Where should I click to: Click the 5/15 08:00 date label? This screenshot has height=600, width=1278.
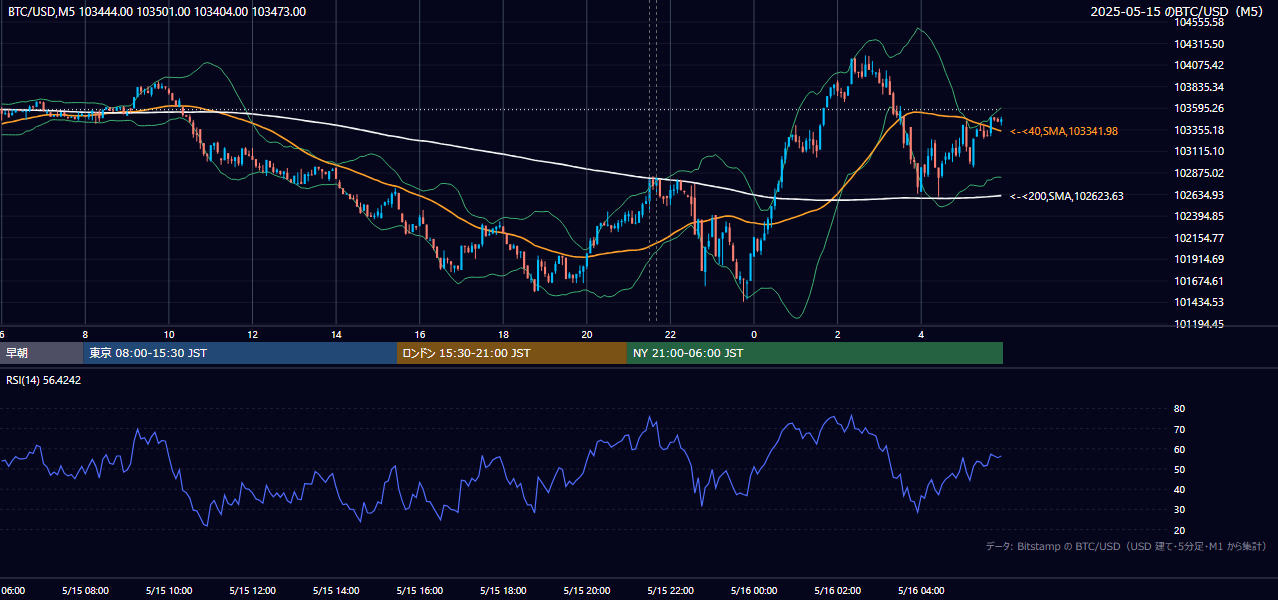[85, 591]
